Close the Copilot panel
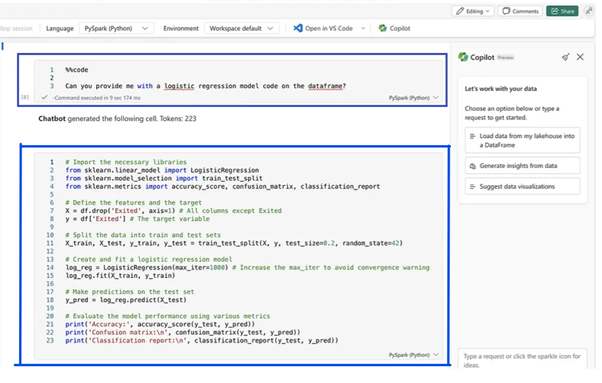602x383 pixels. coord(580,57)
